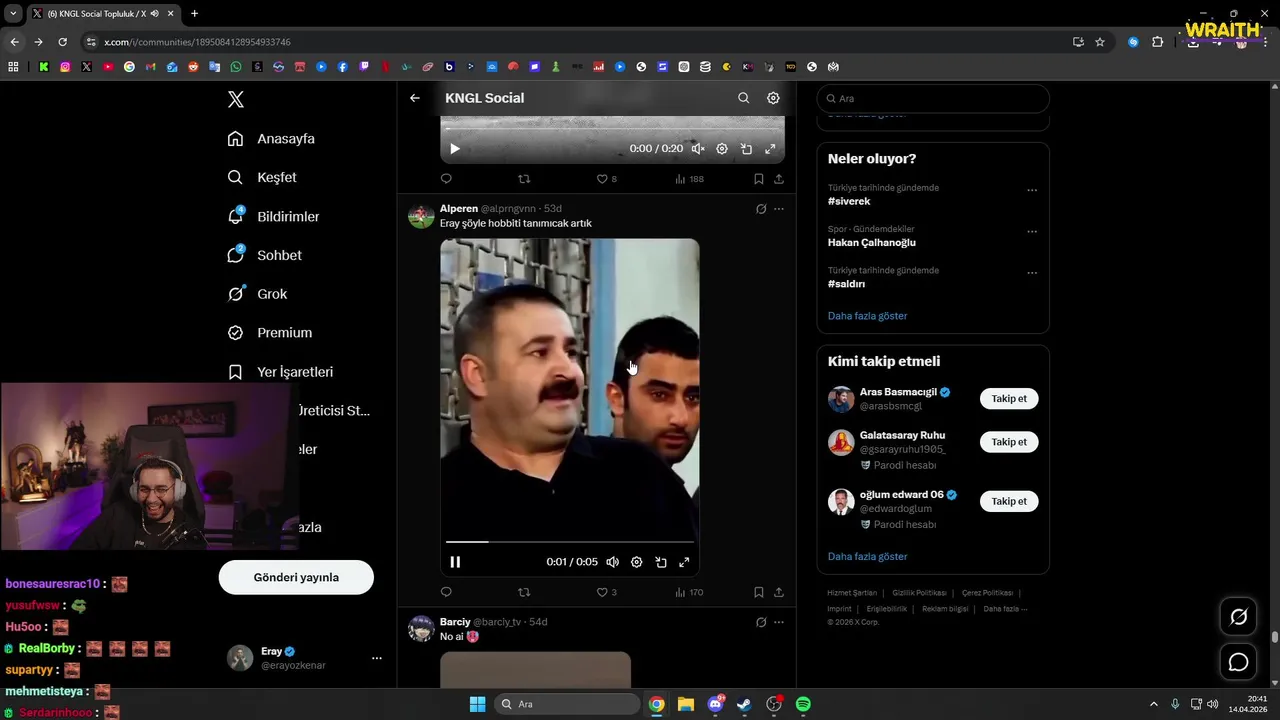Click the Gönderi yayınla button

(x=296, y=577)
